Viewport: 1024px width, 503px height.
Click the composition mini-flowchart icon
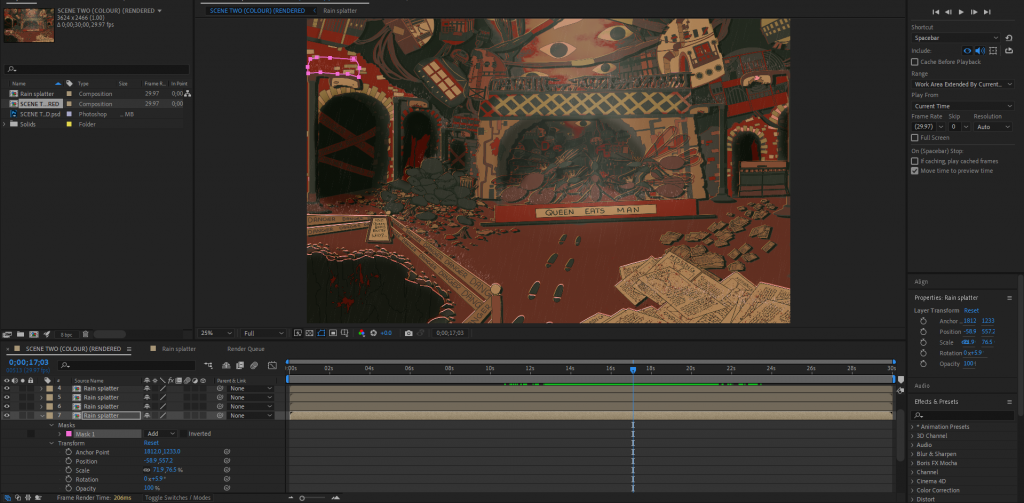(208, 366)
